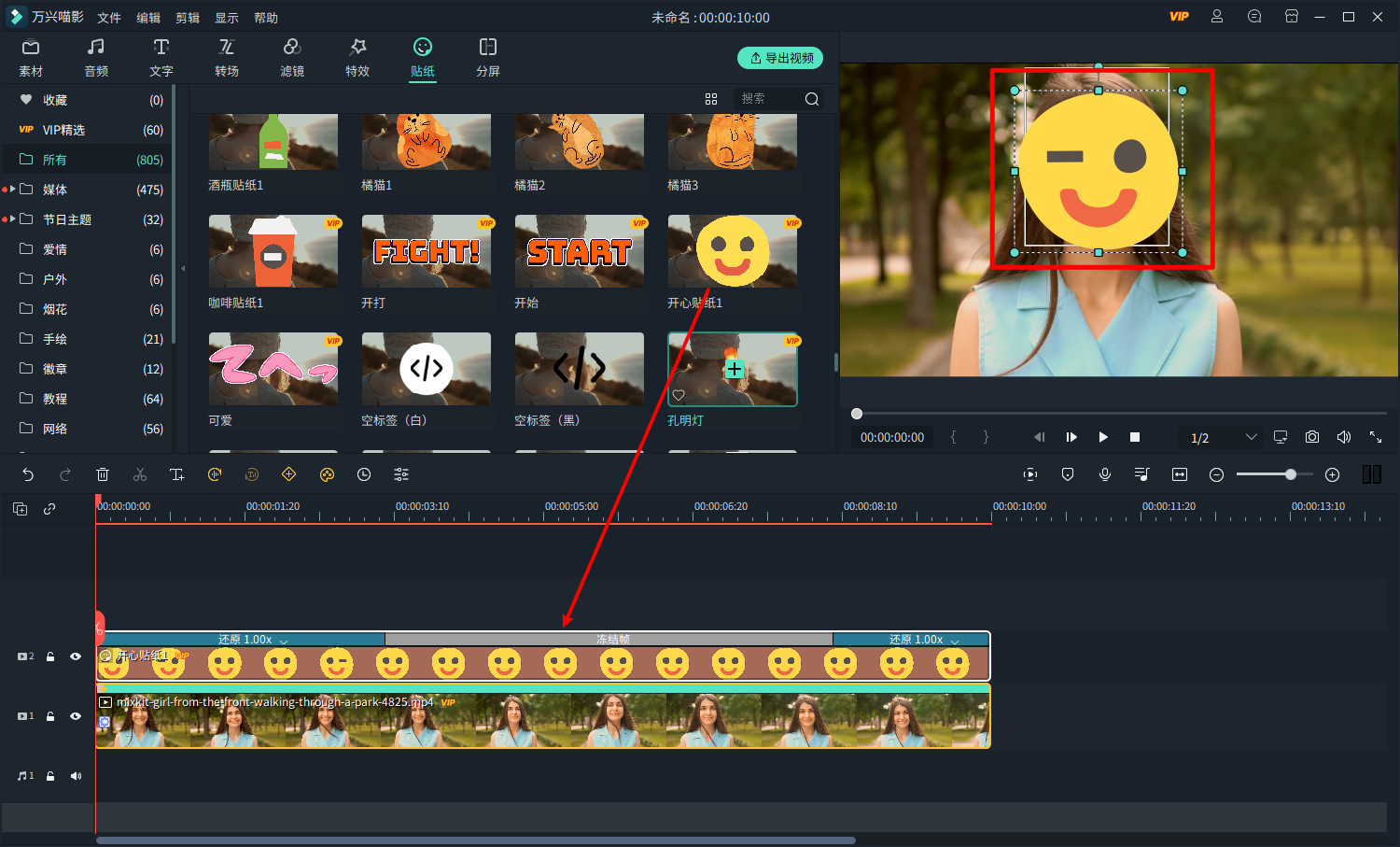Mute audio track 1 speaker icon
Image resolution: width=1400 pixels, height=847 pixels.
[76, 776]
